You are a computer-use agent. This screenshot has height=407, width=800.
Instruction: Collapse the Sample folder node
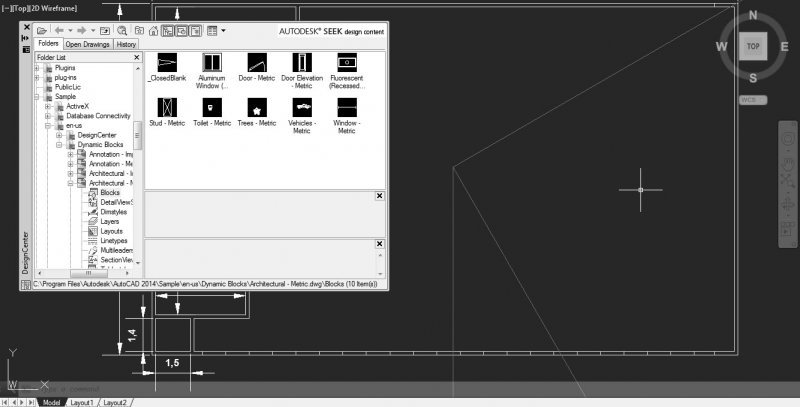click(x=37, y=97)
